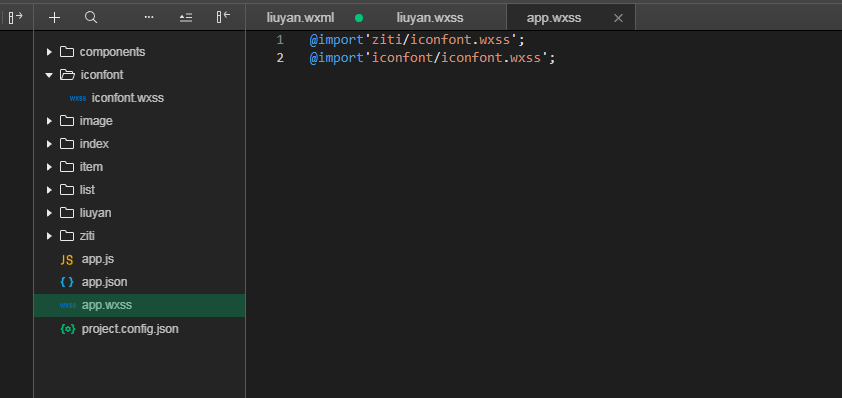The image size is (842, 398).
Task: Click line 2 of the code editor
Action: 543,57
